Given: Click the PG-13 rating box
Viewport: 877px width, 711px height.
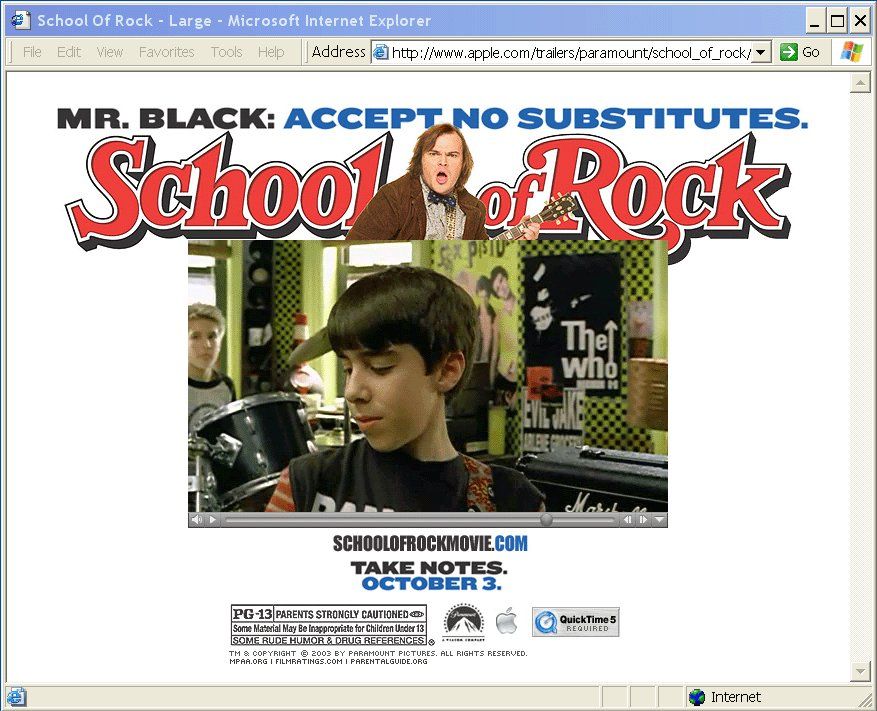Looking at the screenshot, I should coord(329,625).
